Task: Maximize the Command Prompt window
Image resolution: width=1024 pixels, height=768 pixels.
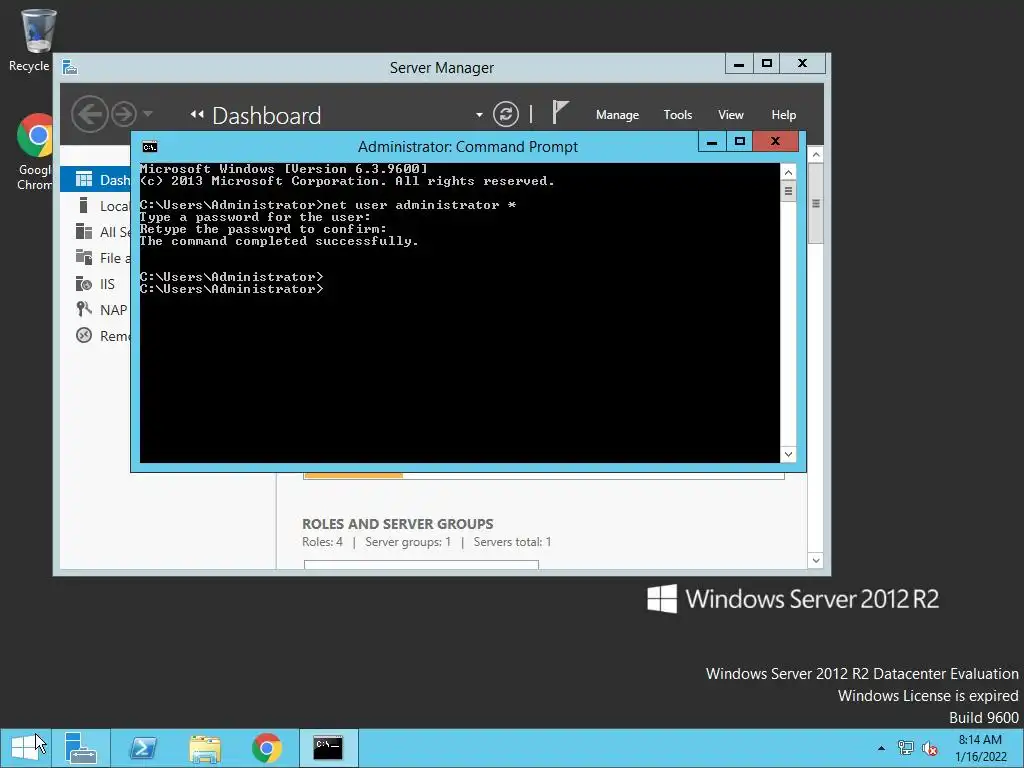Action: 739,141
